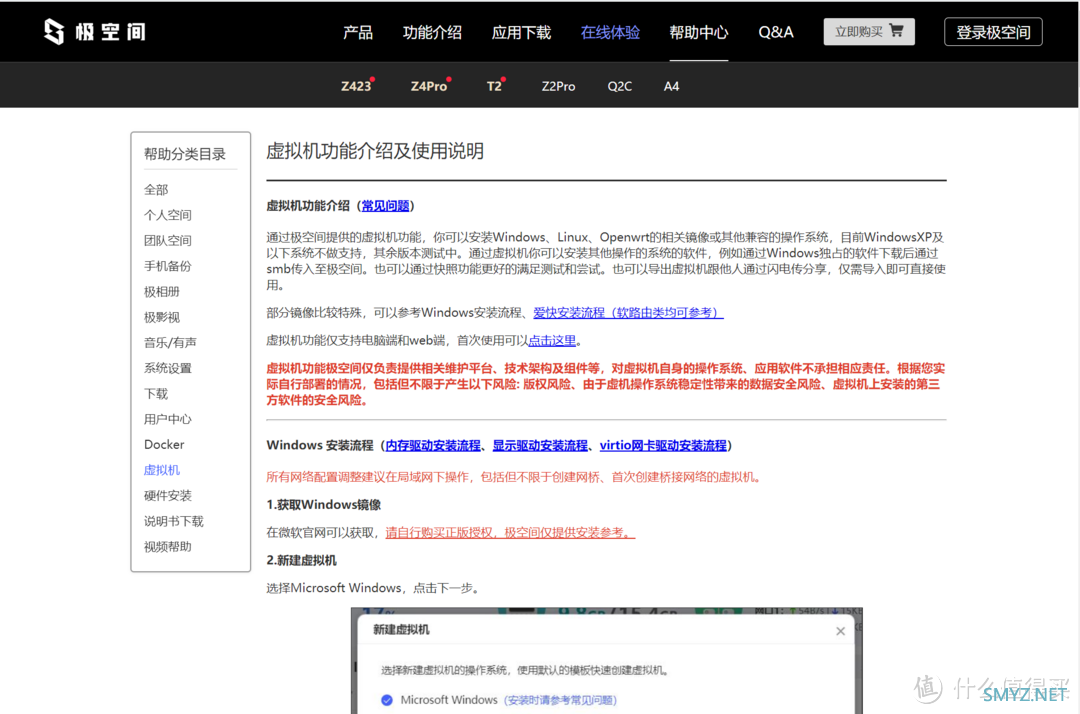
Task: Click the 1.获取Windows镜像 step heading
Action: click(324, 505)
